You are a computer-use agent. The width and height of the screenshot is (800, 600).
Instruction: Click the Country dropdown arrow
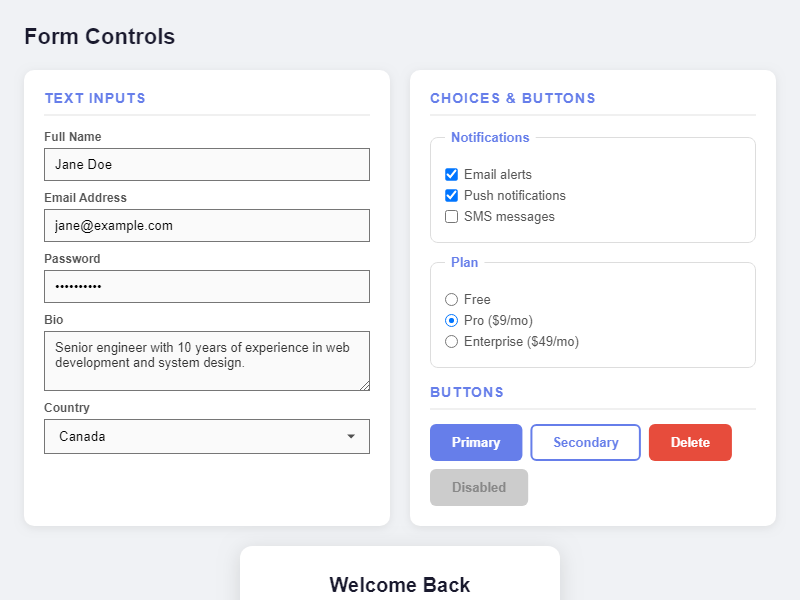pos(351,437)
